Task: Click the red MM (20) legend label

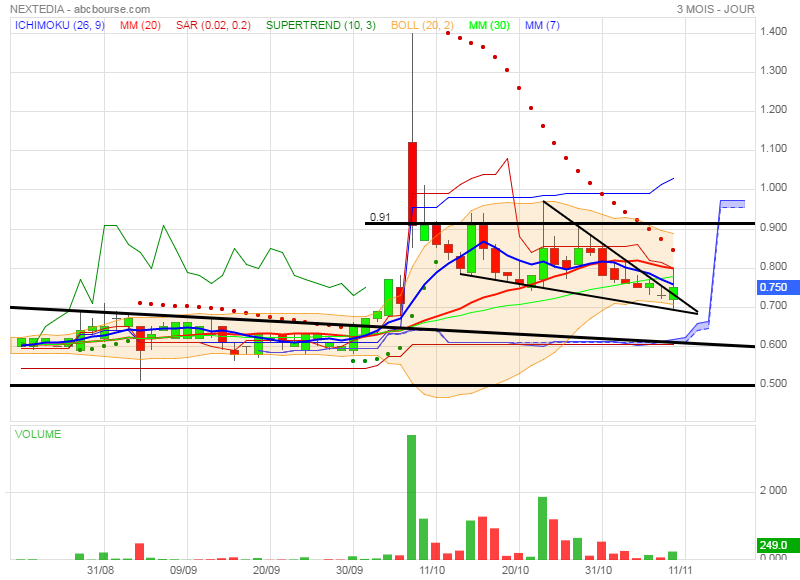Action: point(140,25)
